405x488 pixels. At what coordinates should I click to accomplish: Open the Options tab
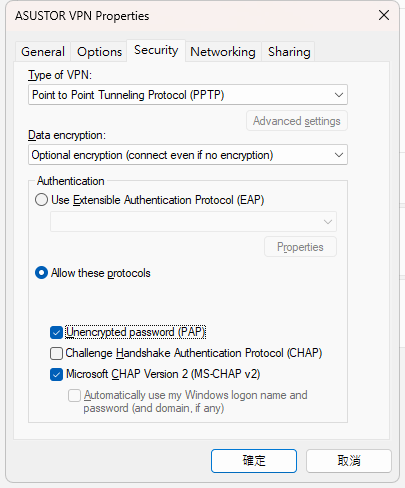(x=99, y=52)
